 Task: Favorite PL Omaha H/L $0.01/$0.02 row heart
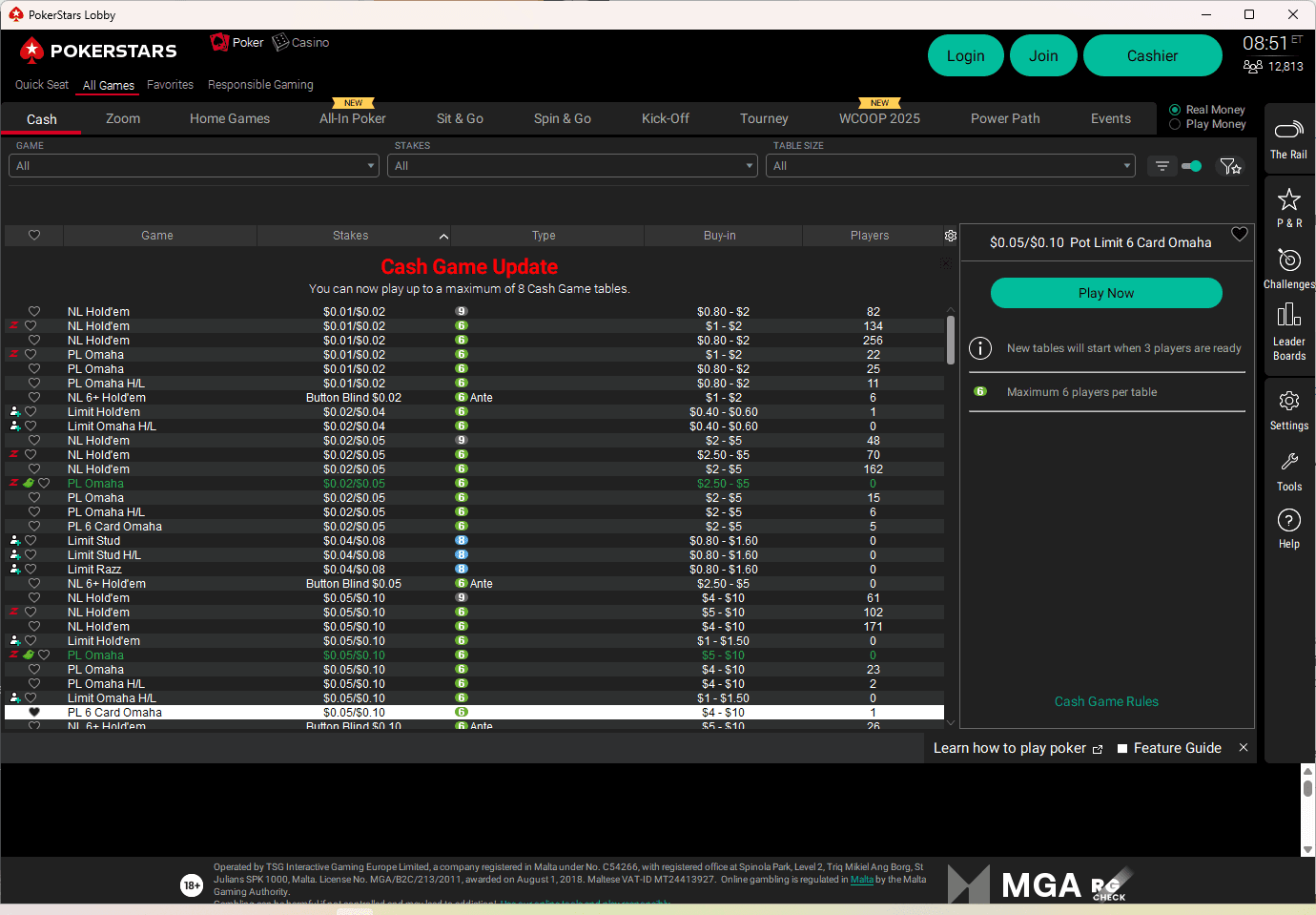coord(34,384)
